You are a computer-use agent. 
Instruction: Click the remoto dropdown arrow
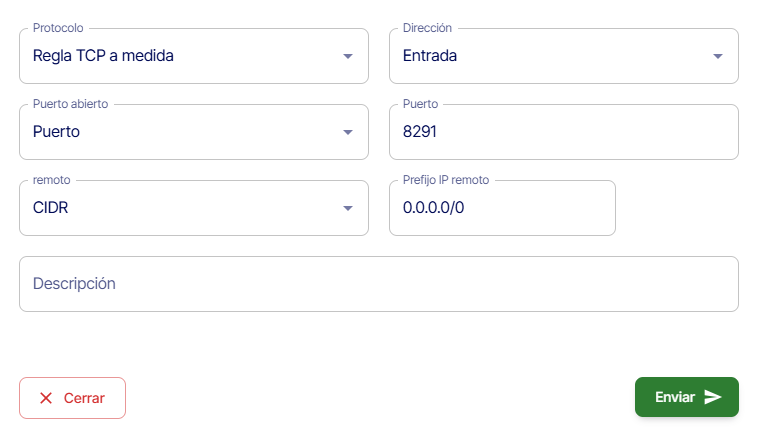[x=348, y=208]
